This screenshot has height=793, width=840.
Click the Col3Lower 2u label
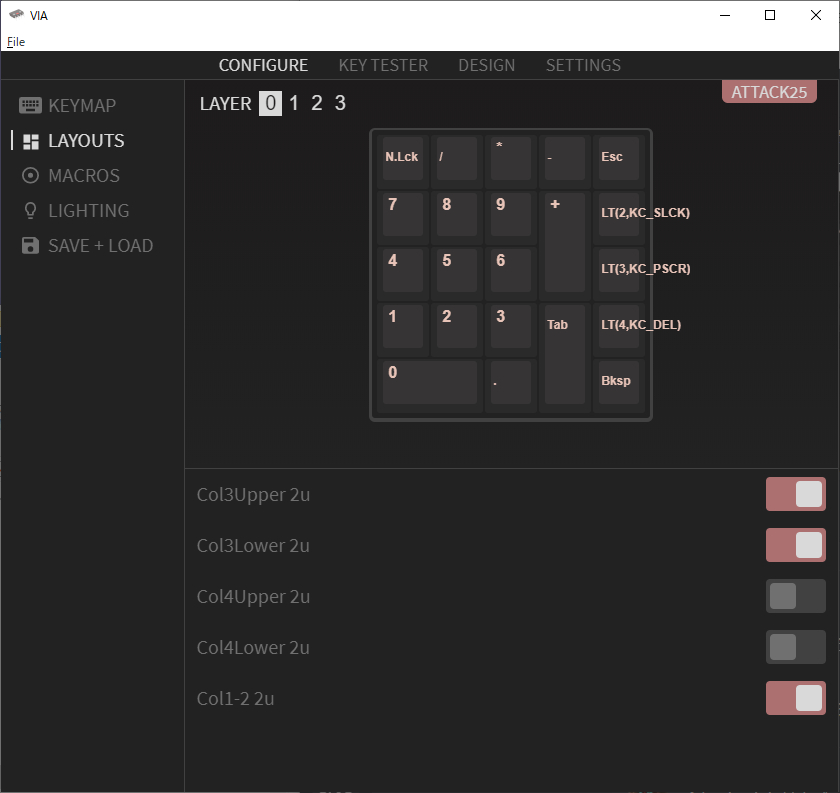pyautogui.click(x=253, y=545)
